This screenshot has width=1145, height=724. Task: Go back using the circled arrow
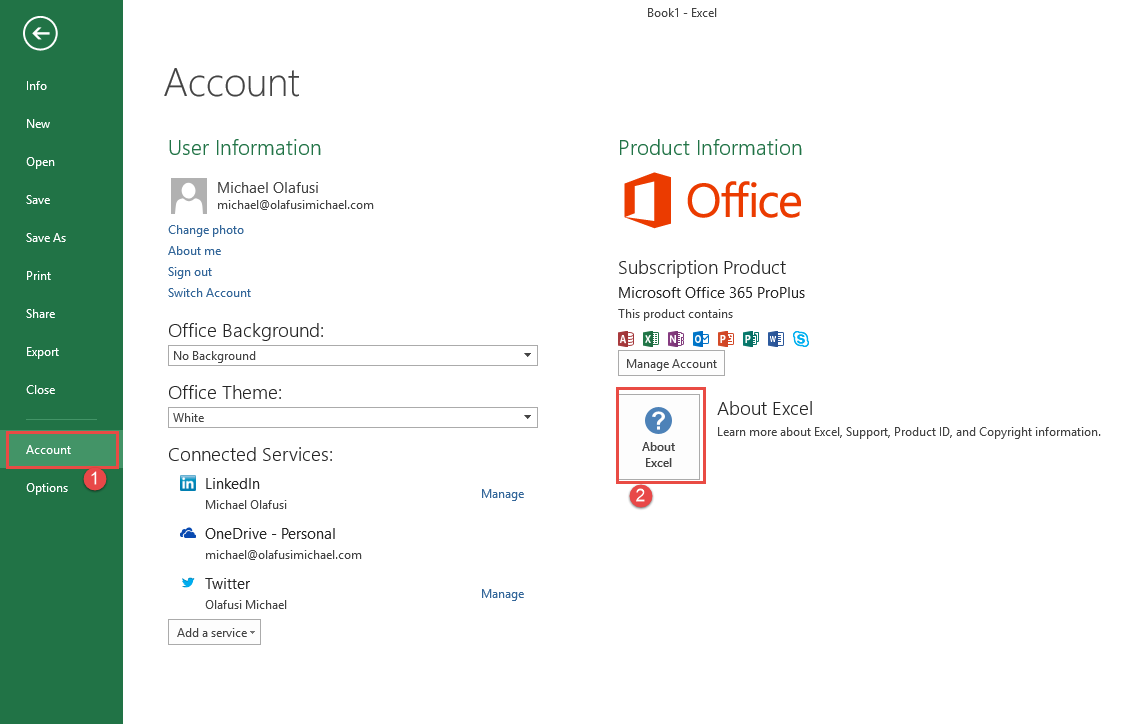point(40,33)
